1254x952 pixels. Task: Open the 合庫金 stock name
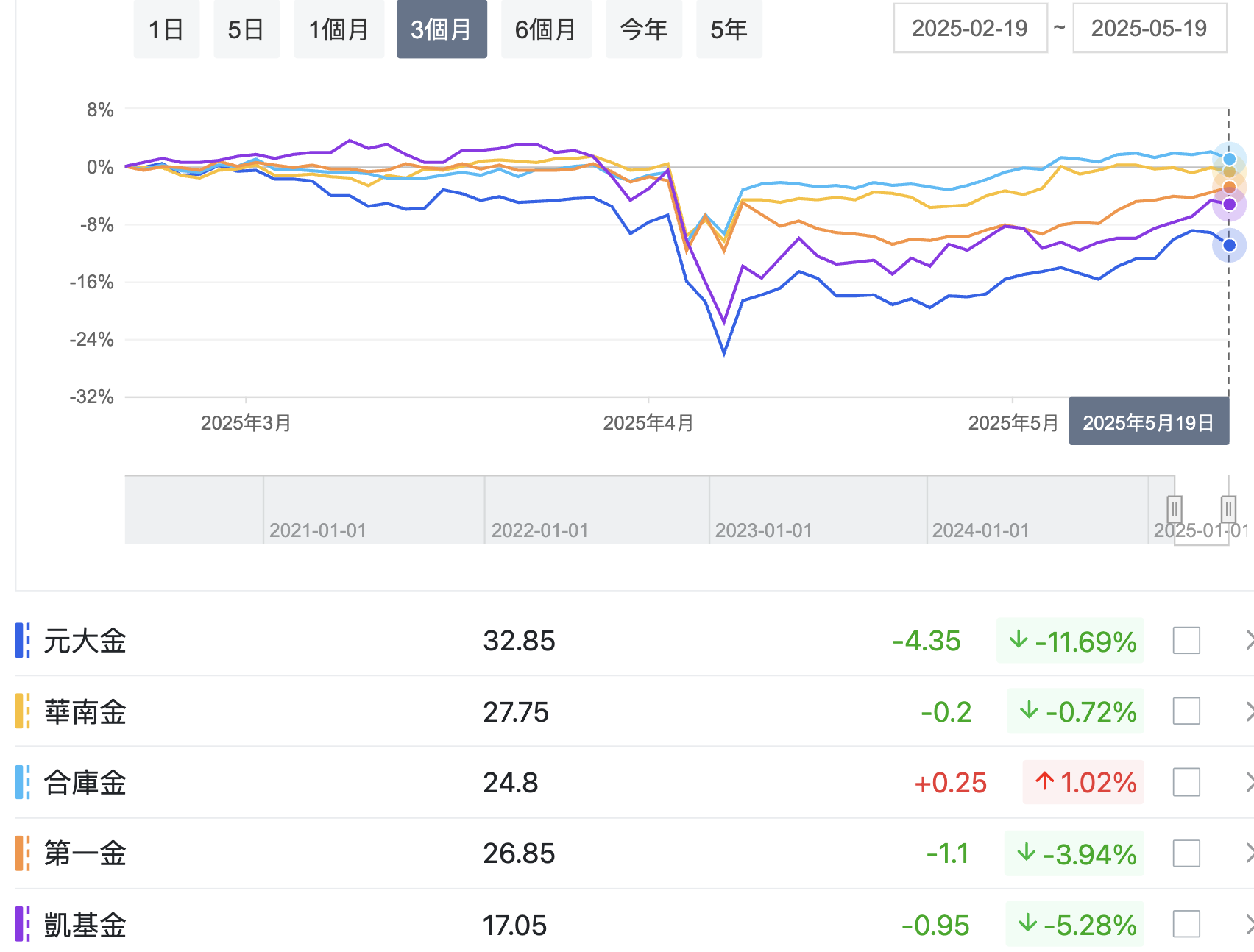point(85,782)
